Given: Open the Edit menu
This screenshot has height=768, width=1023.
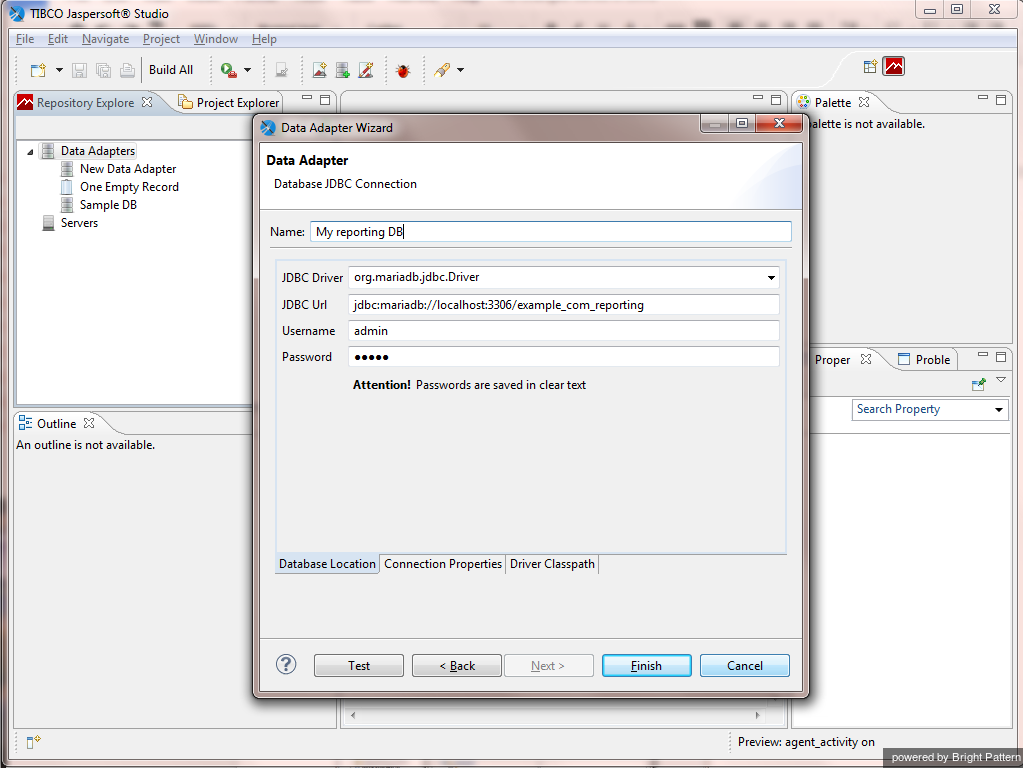Looking at the screenshot, I should [57, 39].
